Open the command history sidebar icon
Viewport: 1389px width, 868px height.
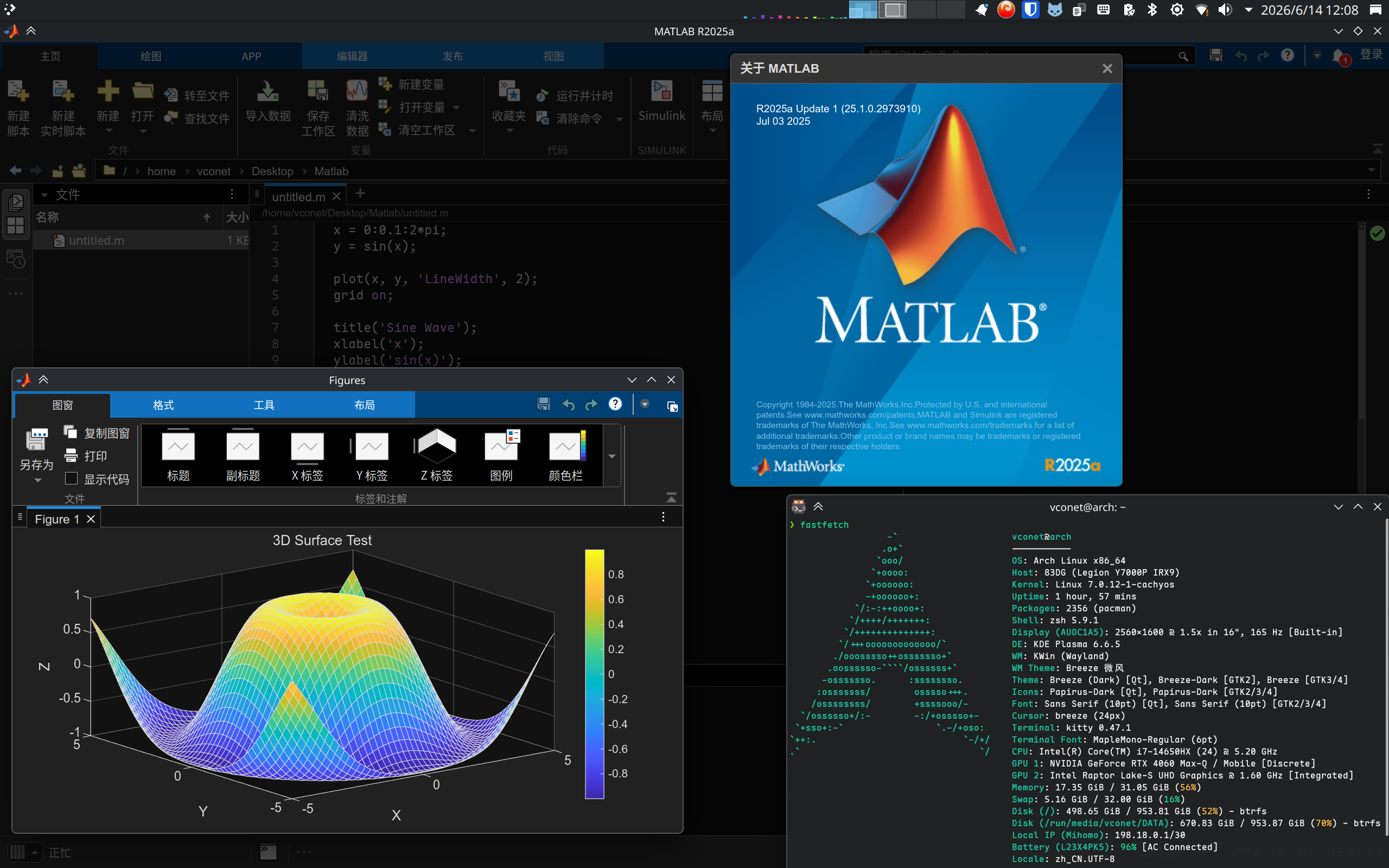[16, 259]
